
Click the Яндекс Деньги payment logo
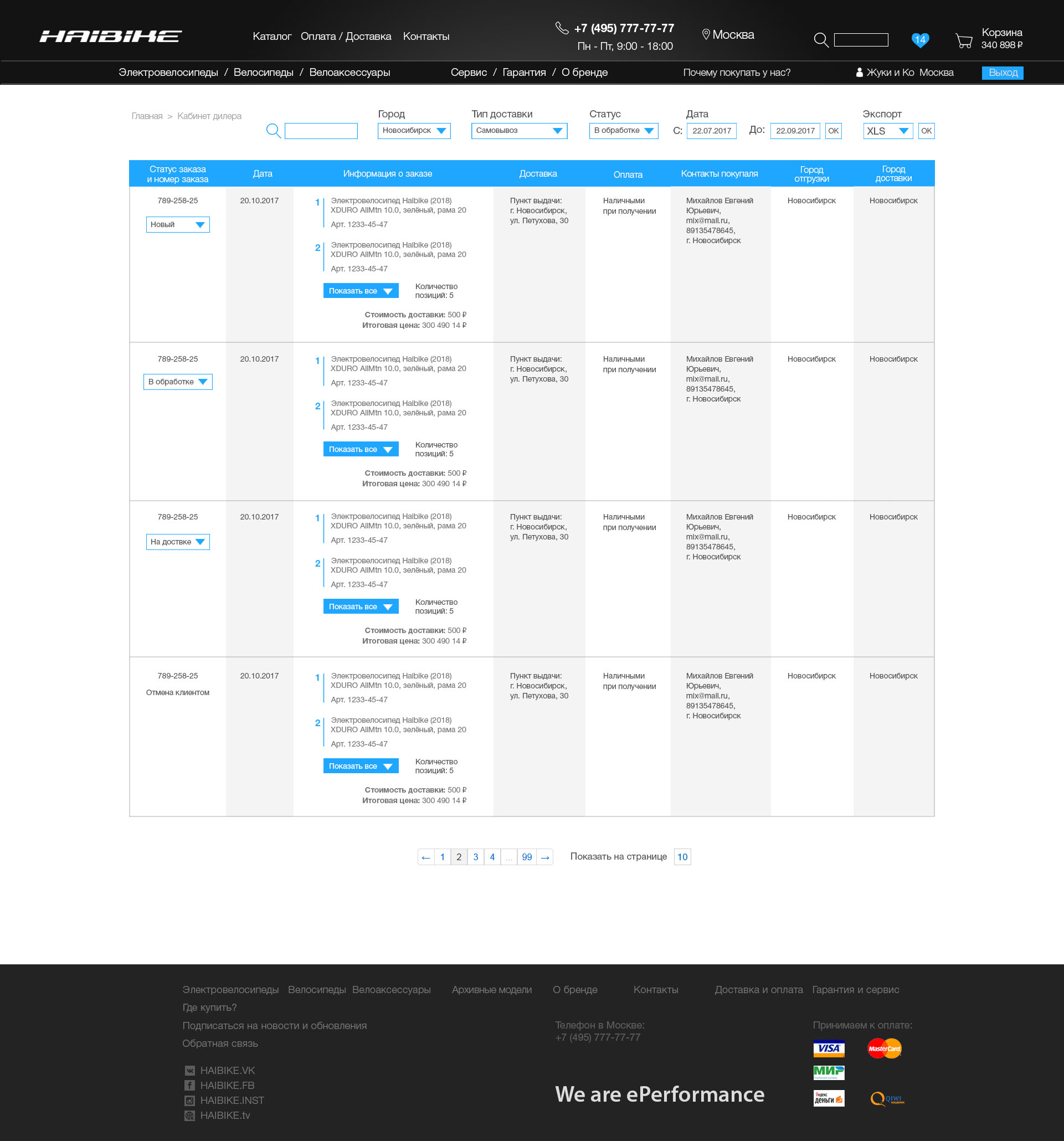(829, 1098)
